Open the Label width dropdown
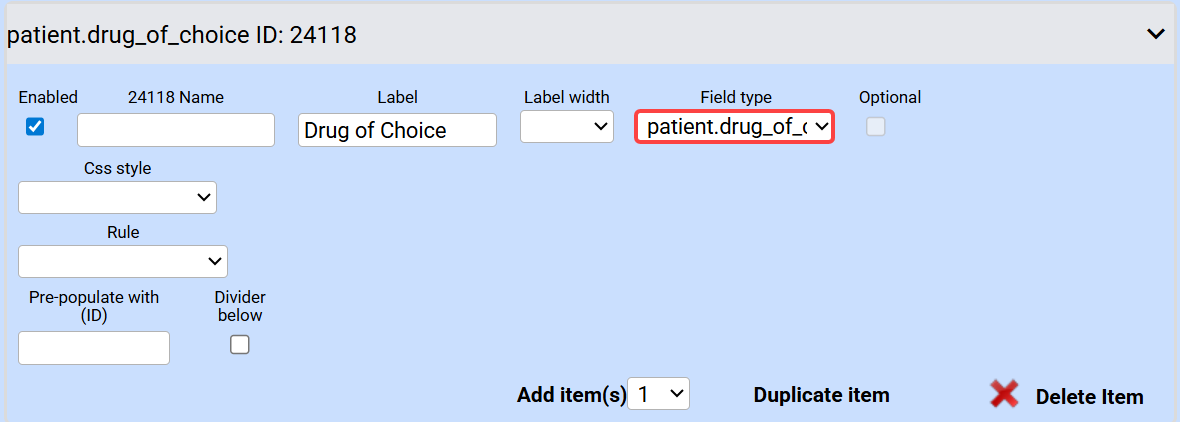The image size is (1180, 422). (567, 127)
